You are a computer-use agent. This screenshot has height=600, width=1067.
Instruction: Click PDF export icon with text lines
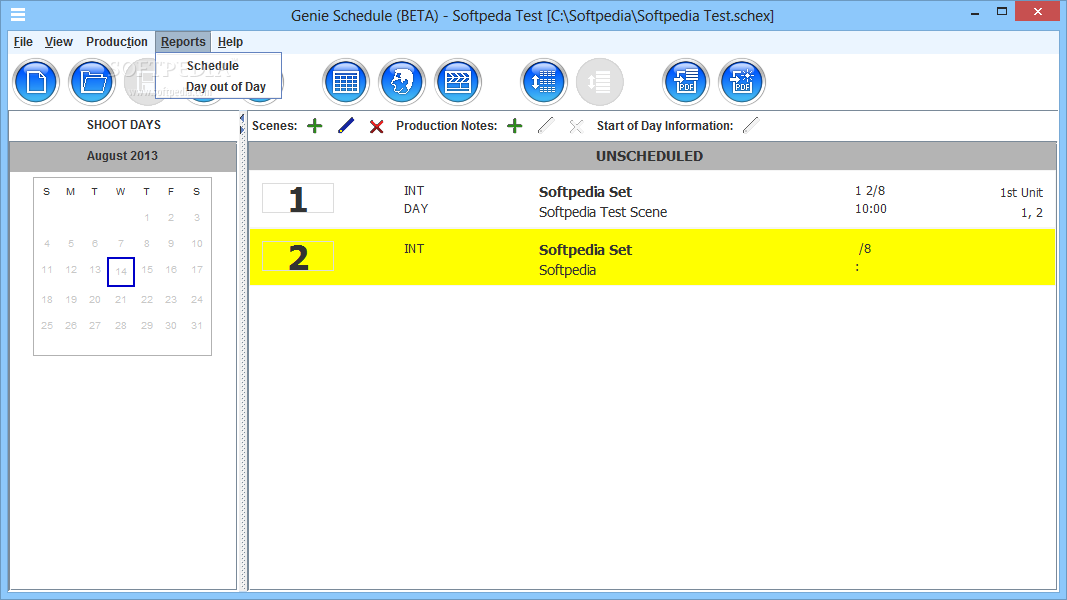(686, 82)
